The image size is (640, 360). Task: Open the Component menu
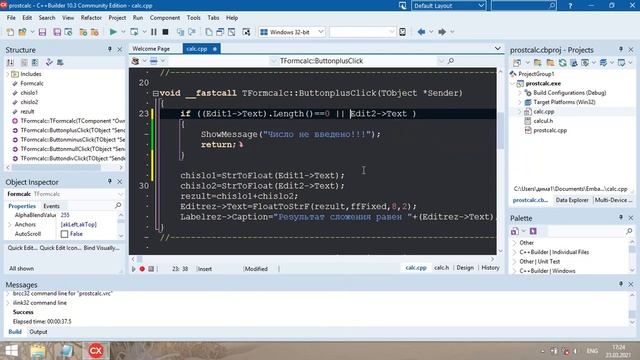[x=164, y=18]
